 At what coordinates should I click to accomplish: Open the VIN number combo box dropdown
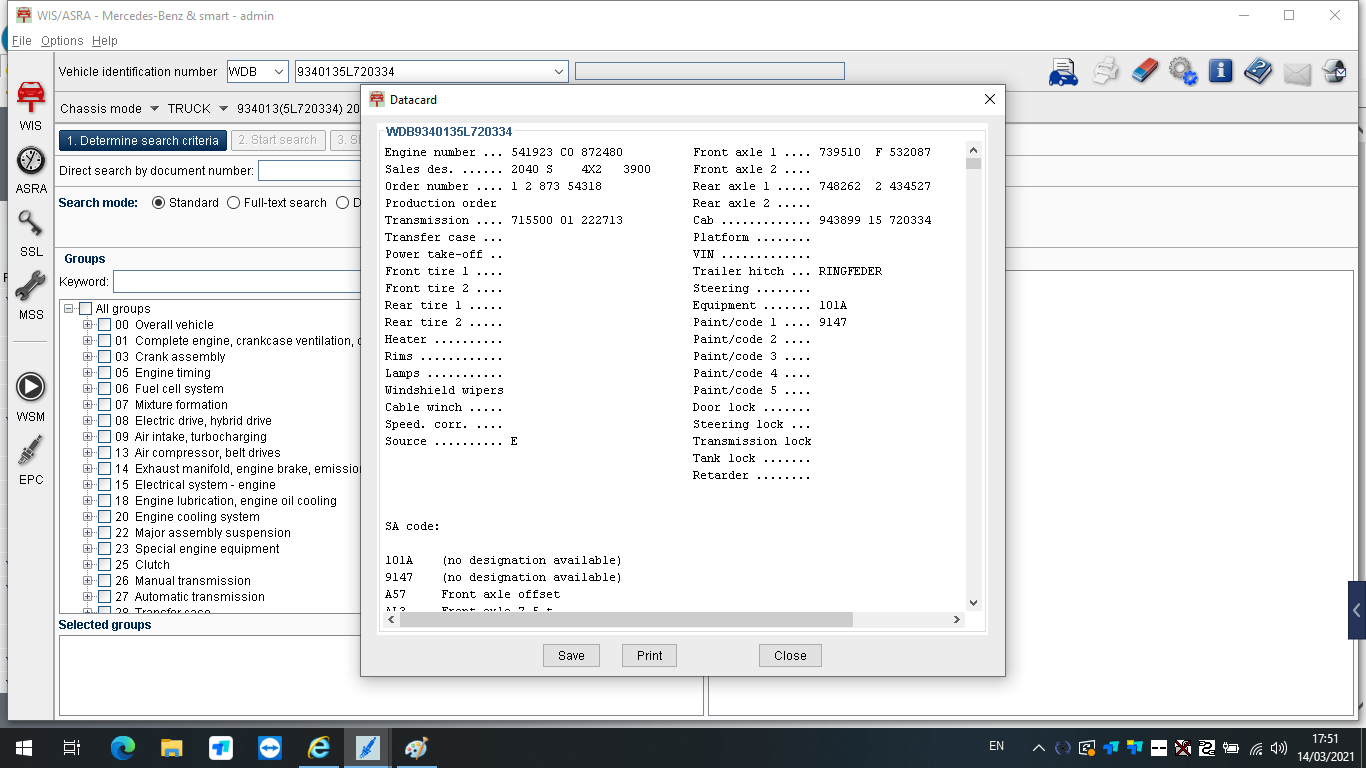[x=559, y=72]
